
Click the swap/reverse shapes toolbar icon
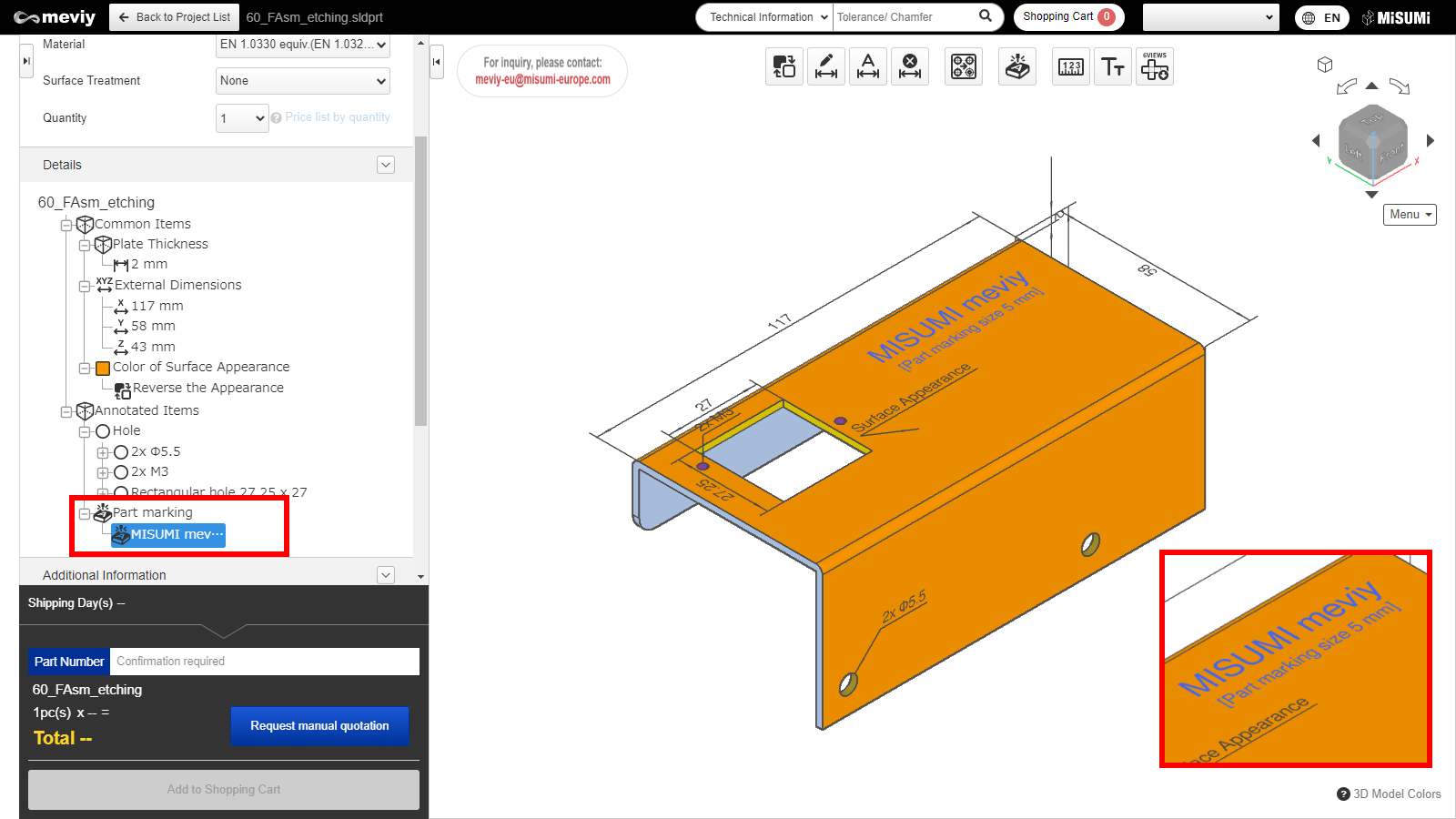click(x=784, y=66)
